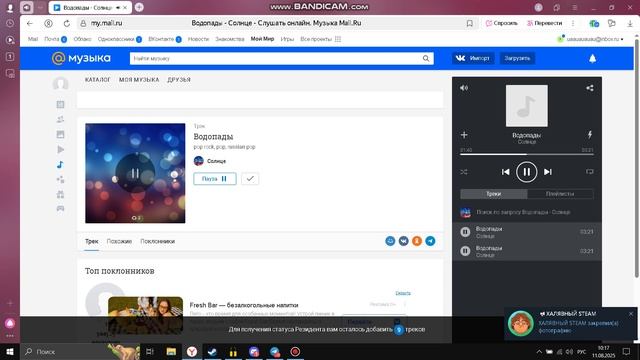Share the track from the player panel
The width and height of the screenshot is (640, 360).
tap(590, 88)
